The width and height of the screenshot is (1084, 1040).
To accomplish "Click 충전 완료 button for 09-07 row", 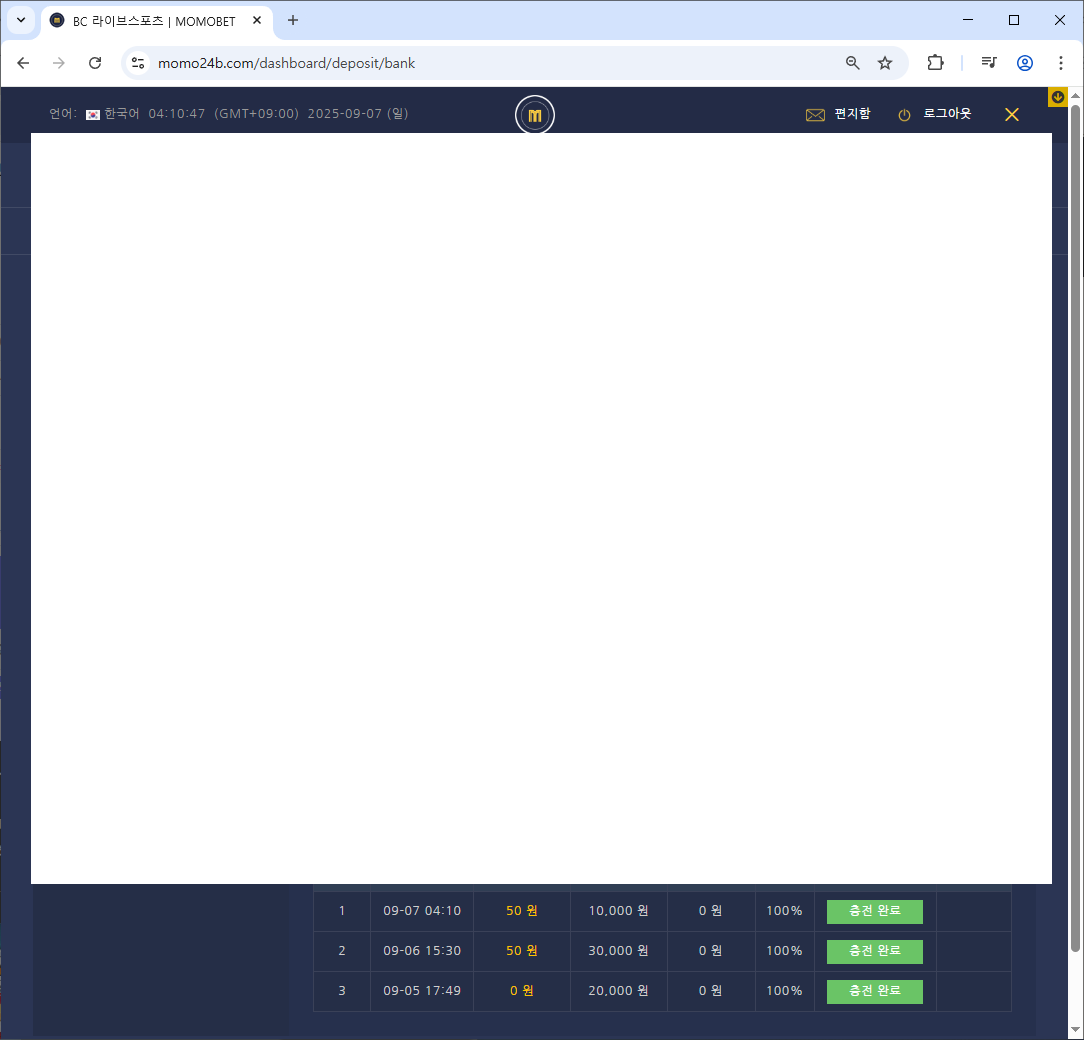I will [875, 911].
